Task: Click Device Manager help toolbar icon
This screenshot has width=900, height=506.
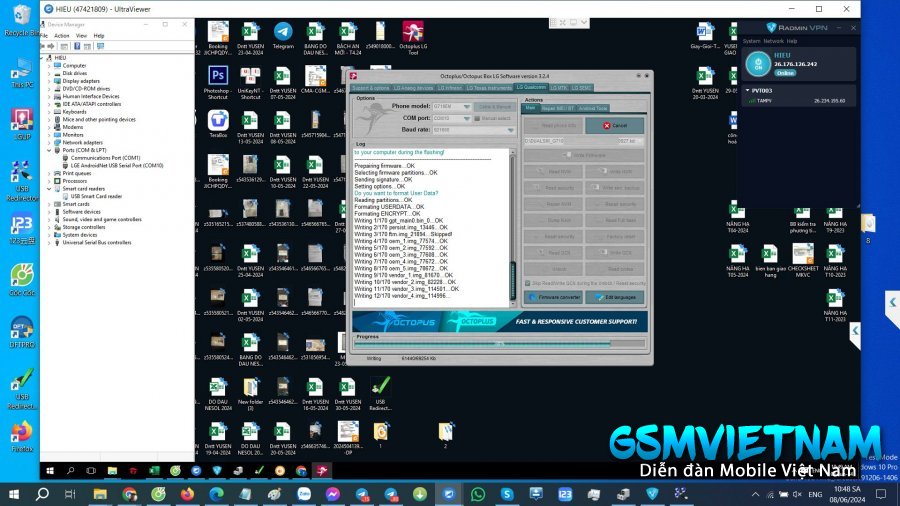Action: (x=77, y=46)
